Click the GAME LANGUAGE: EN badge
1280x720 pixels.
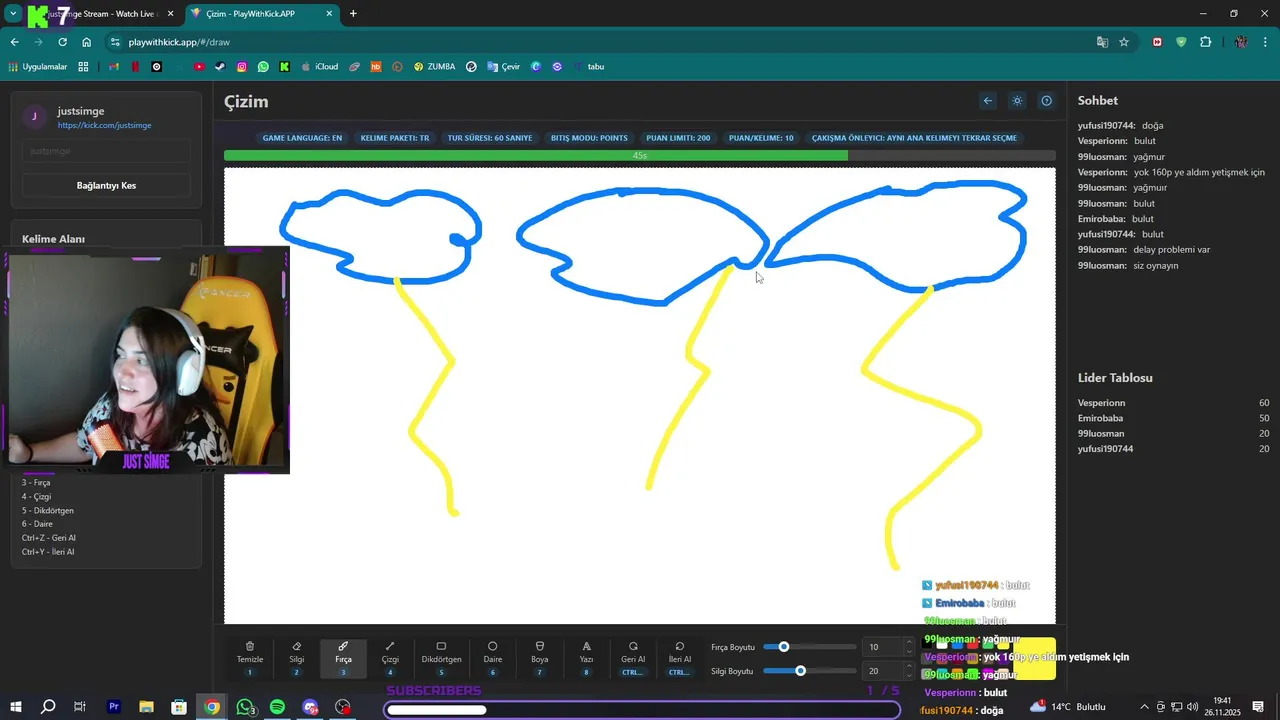click(x=302, y=138)
